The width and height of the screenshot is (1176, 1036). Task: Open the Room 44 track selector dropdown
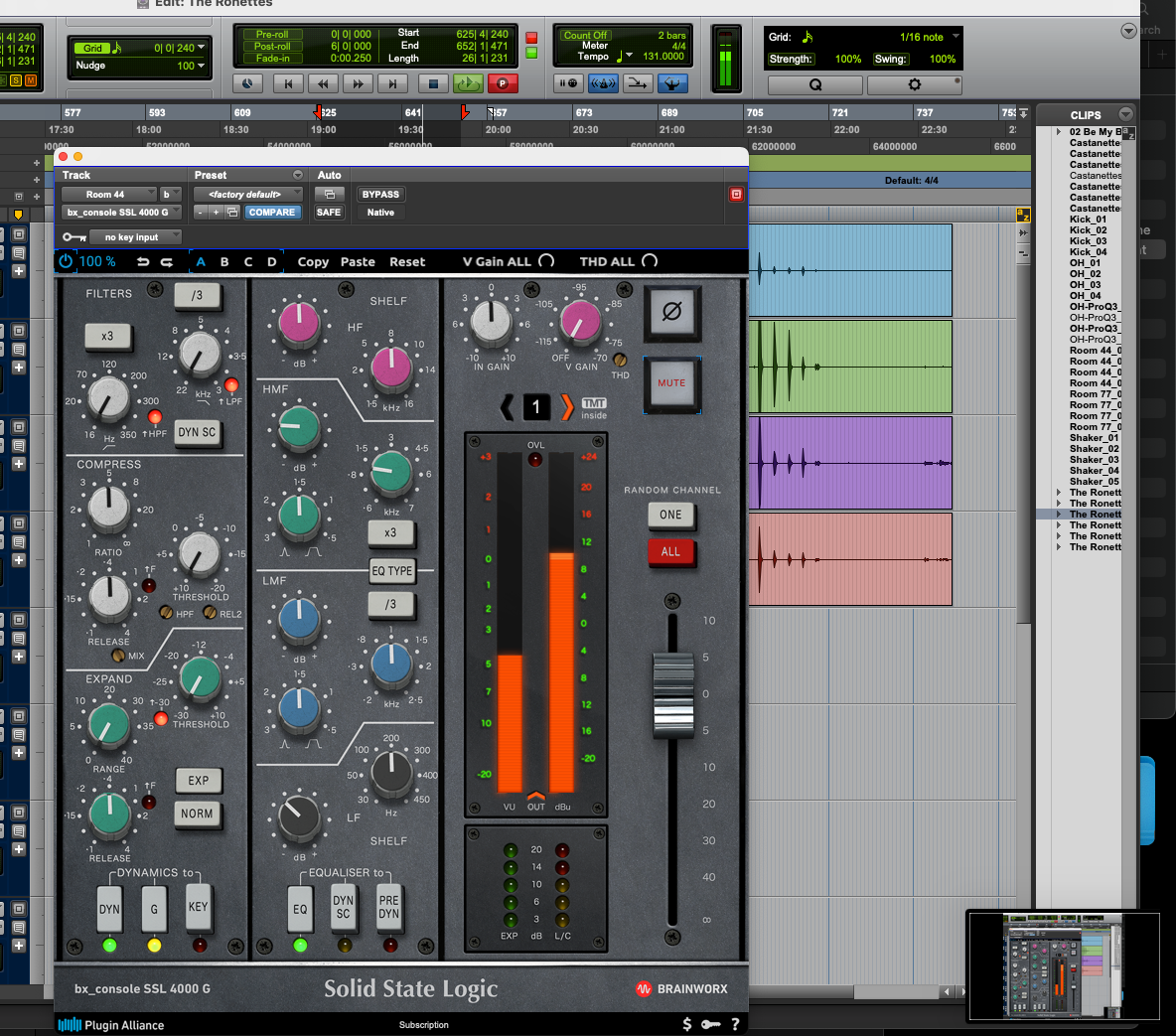pyautogui.click(x=108, y=195)
